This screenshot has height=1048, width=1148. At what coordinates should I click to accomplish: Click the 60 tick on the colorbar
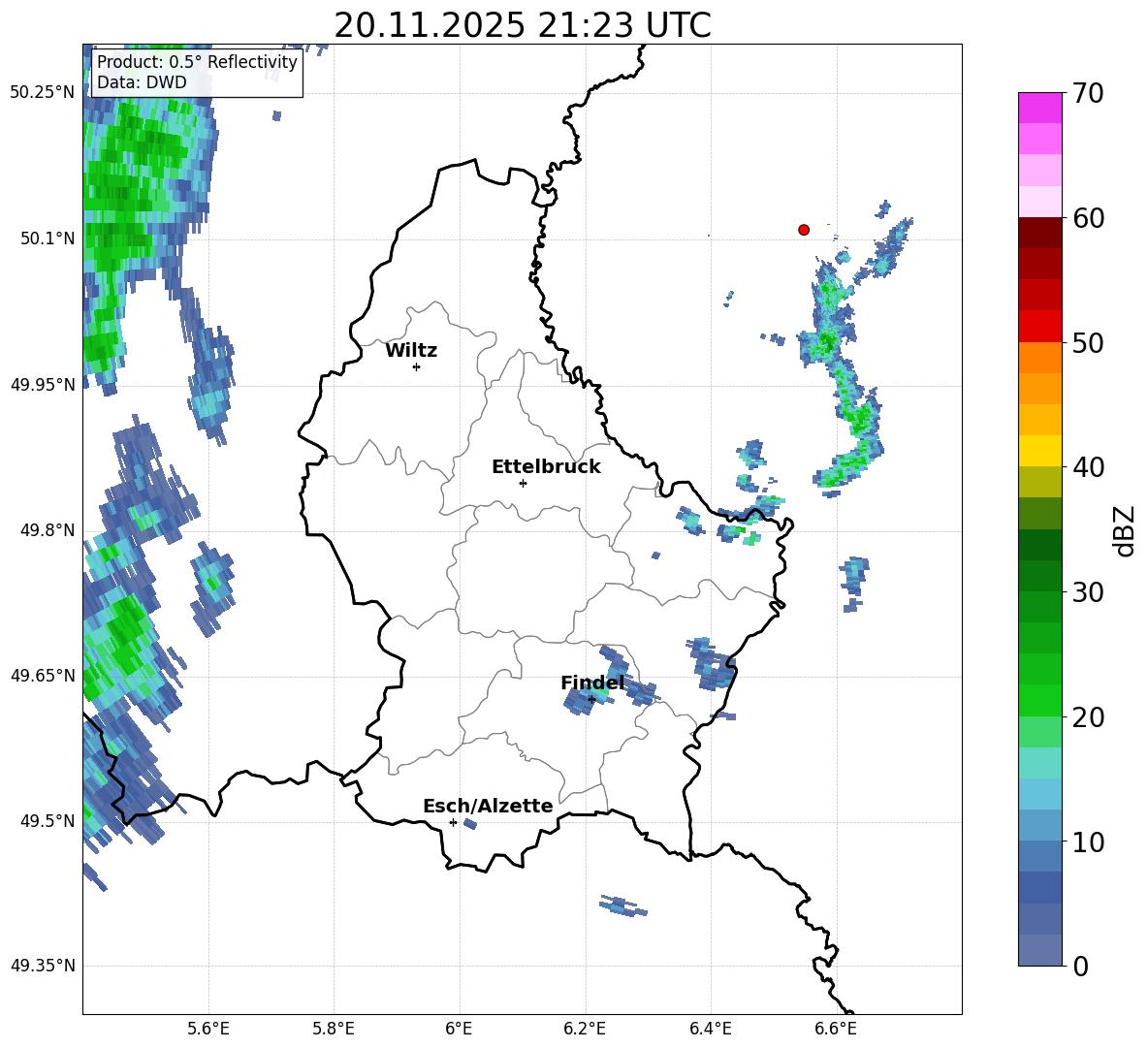[x=1088, y=218]
